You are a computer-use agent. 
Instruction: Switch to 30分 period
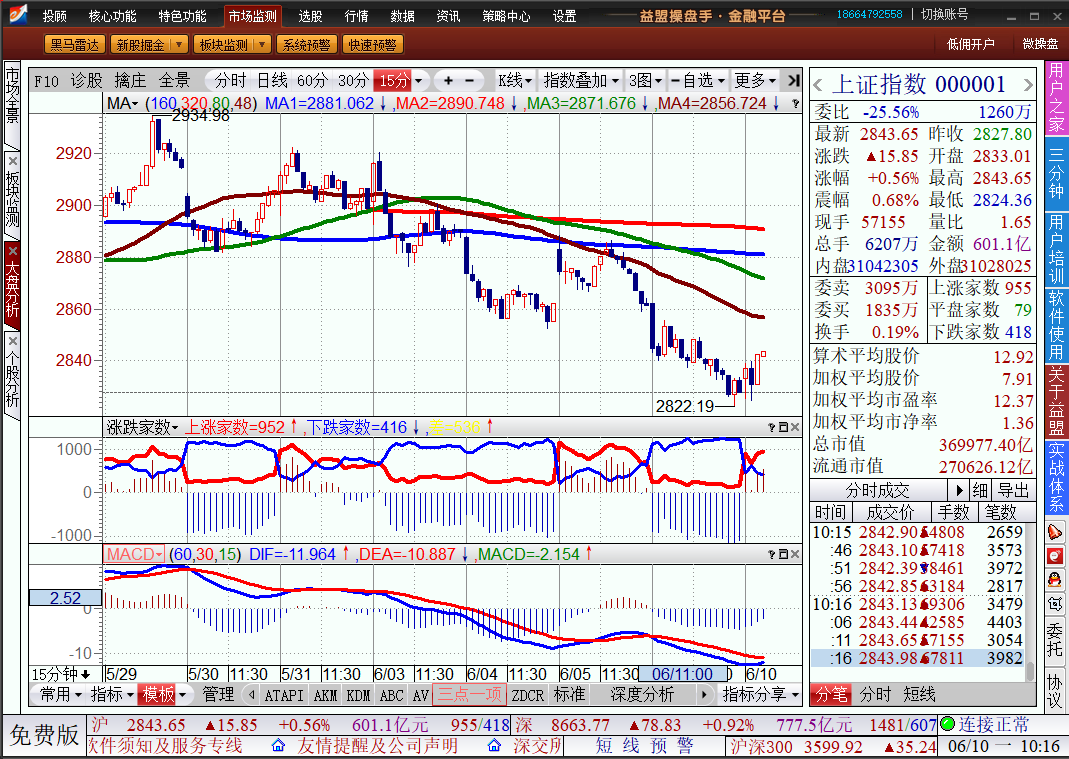pos(353,81)
